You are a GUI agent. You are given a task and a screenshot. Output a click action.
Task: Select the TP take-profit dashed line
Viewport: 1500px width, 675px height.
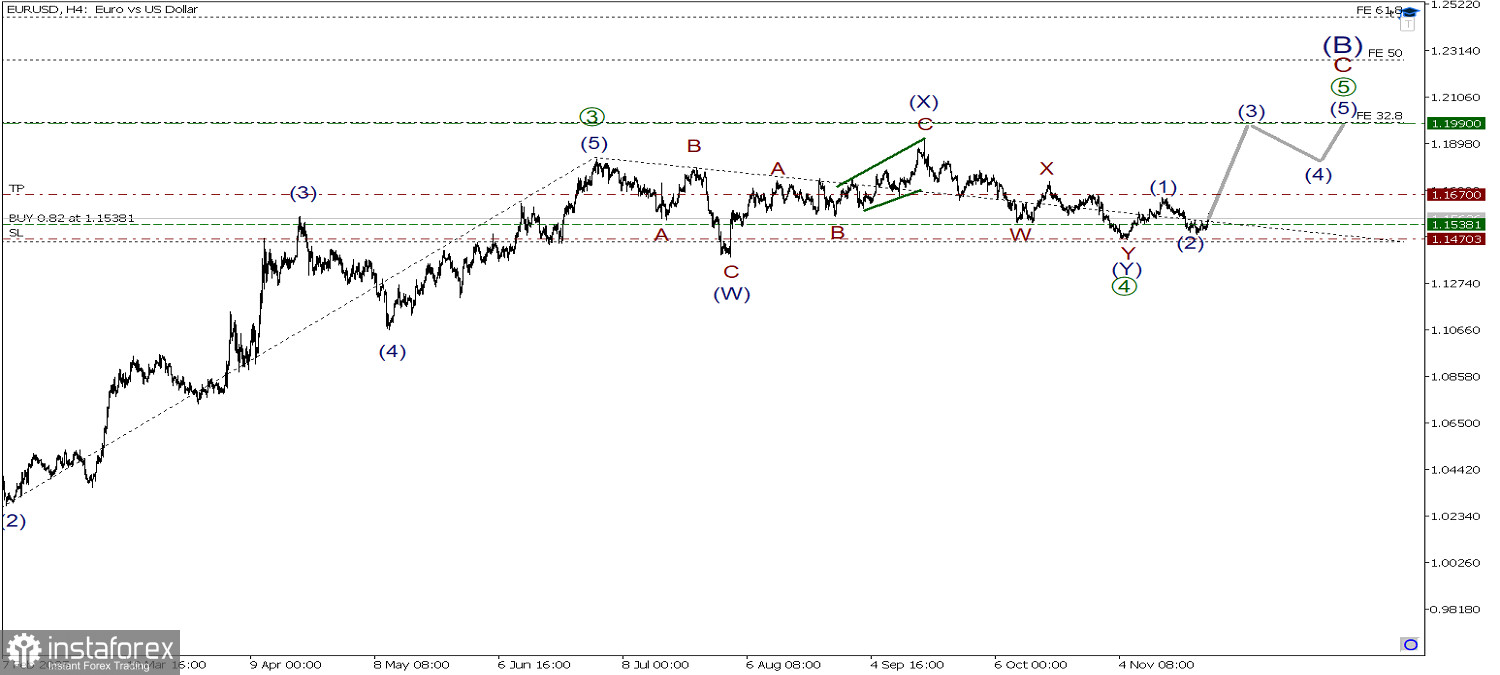point(700,194)
